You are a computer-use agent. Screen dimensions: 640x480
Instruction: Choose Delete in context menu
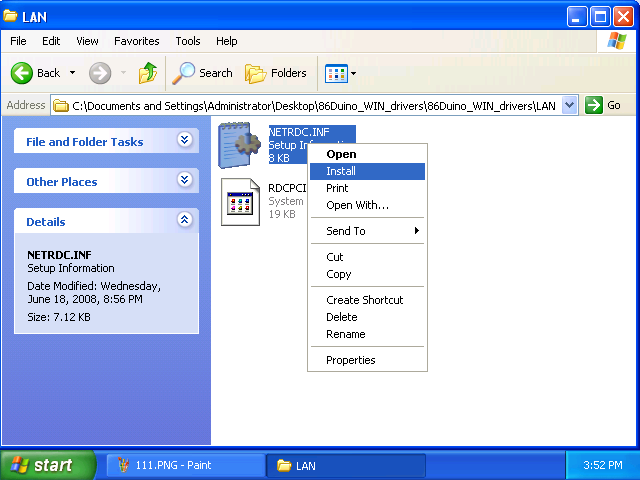pos(367,317)
